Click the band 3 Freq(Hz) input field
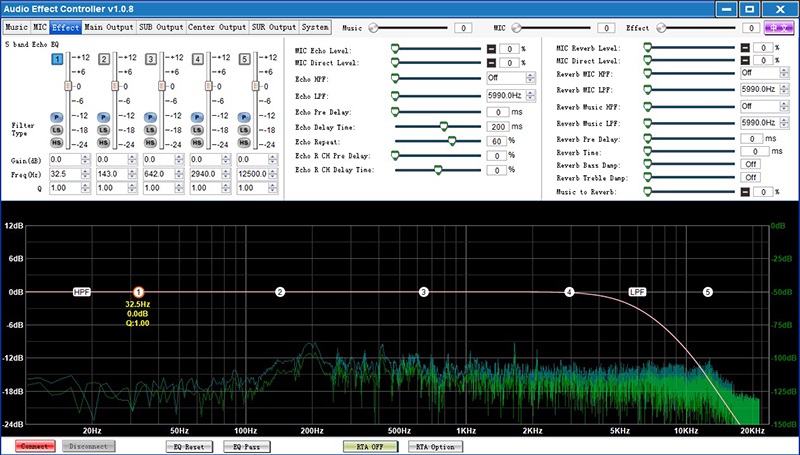Screen dimensions: 800x455 [x=157, y=174]
